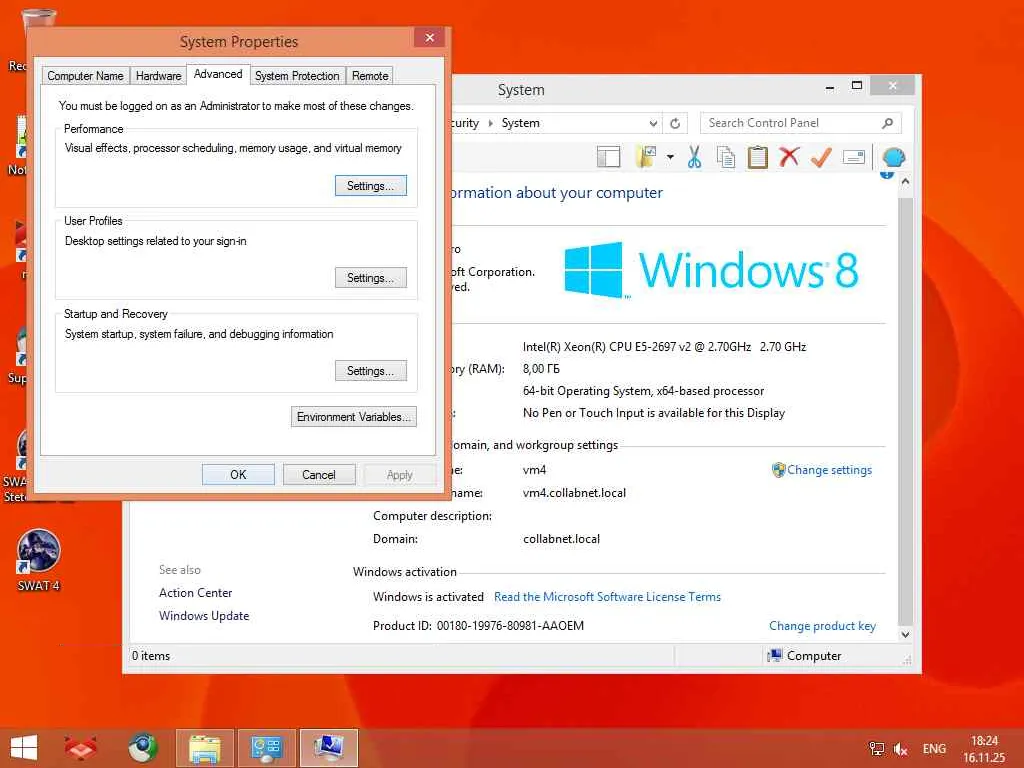Click the scroll down arrow in System window
1024x768 pixels.
(x=905, y=634)
